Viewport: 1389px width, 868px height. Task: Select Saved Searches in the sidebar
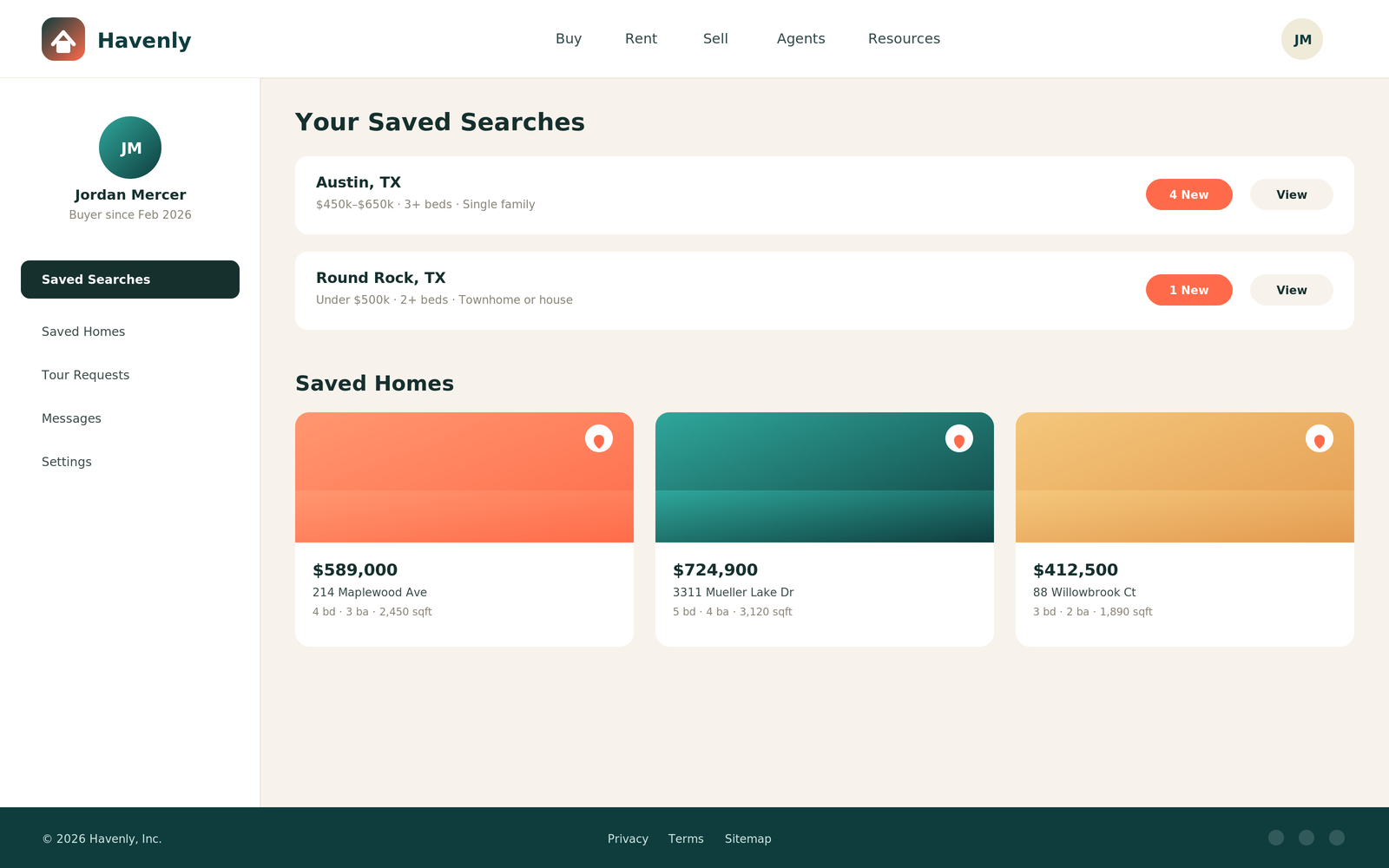[x=130, y=279]
